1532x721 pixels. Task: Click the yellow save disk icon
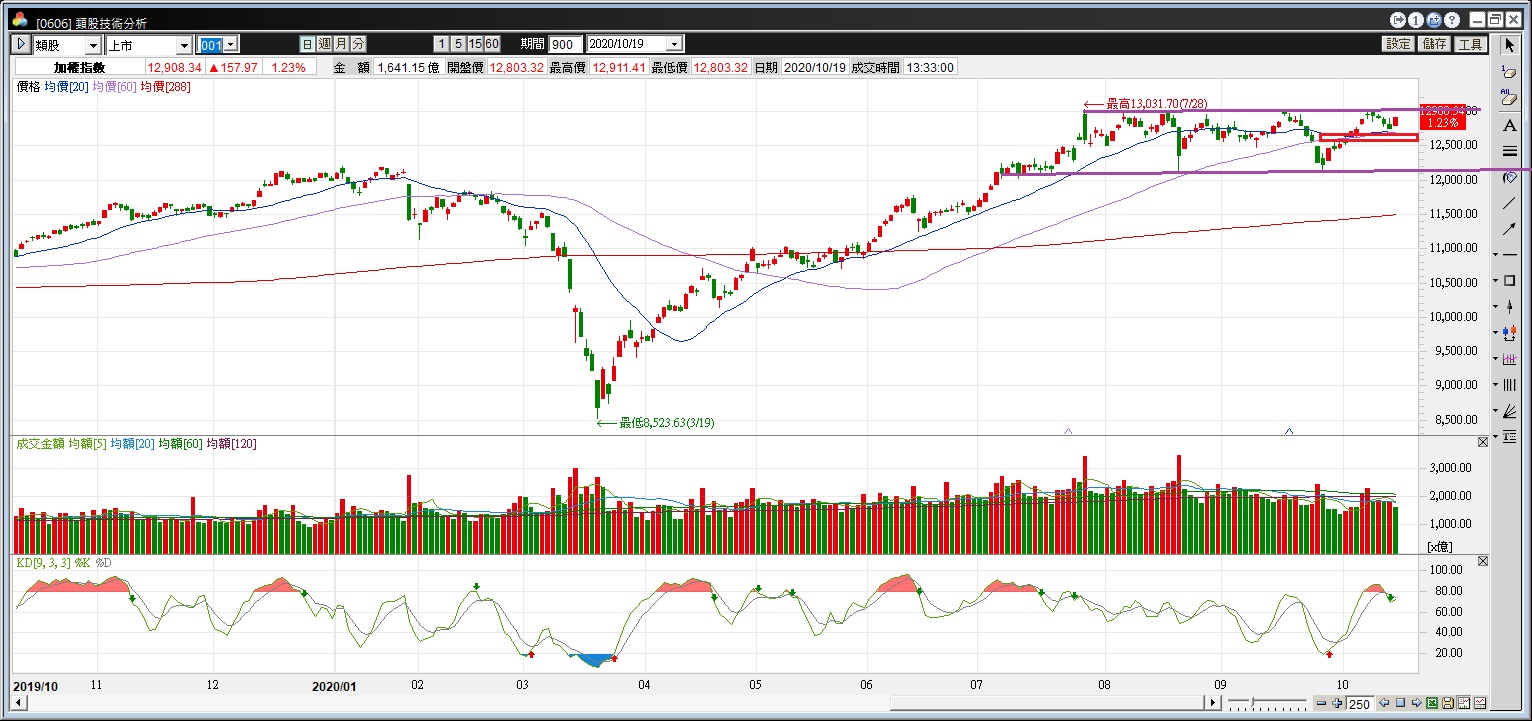coord(1448,704)
